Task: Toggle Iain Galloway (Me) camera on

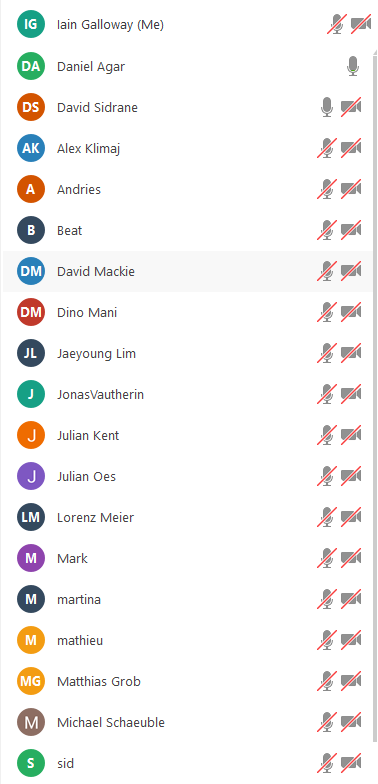Action: click(361, 24)
